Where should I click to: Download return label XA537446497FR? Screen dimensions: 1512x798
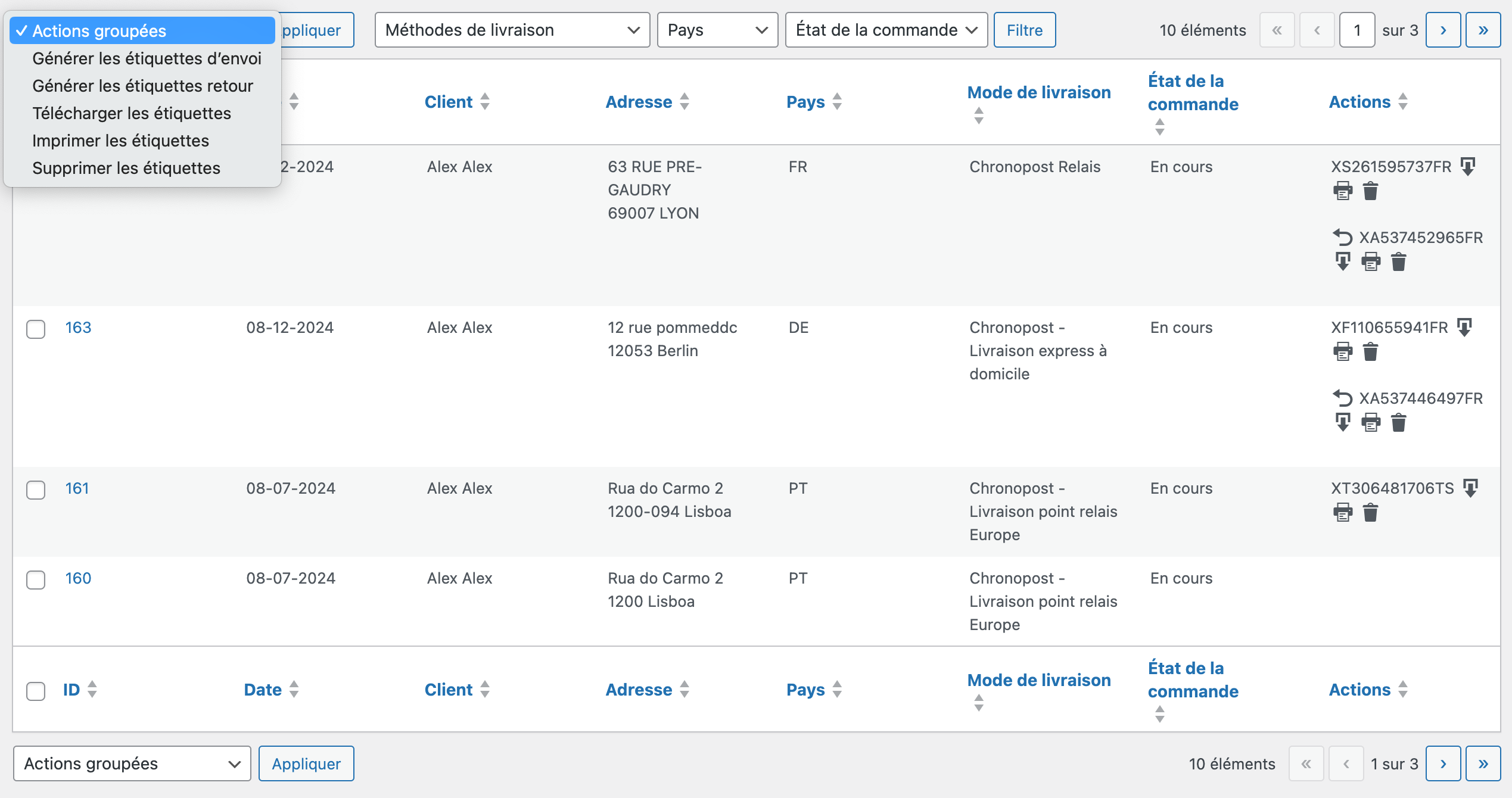click(1343, 423)
